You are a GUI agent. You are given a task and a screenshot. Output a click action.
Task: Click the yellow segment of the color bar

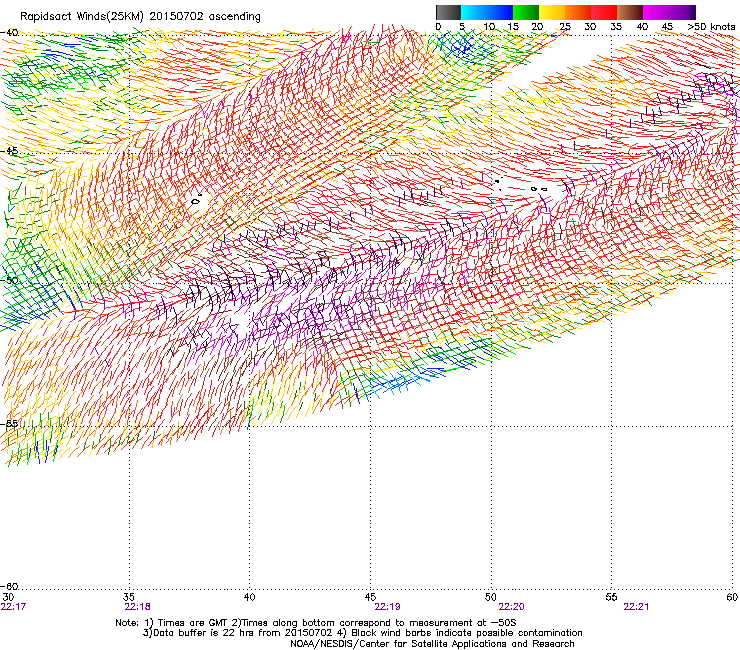point(552,12)
